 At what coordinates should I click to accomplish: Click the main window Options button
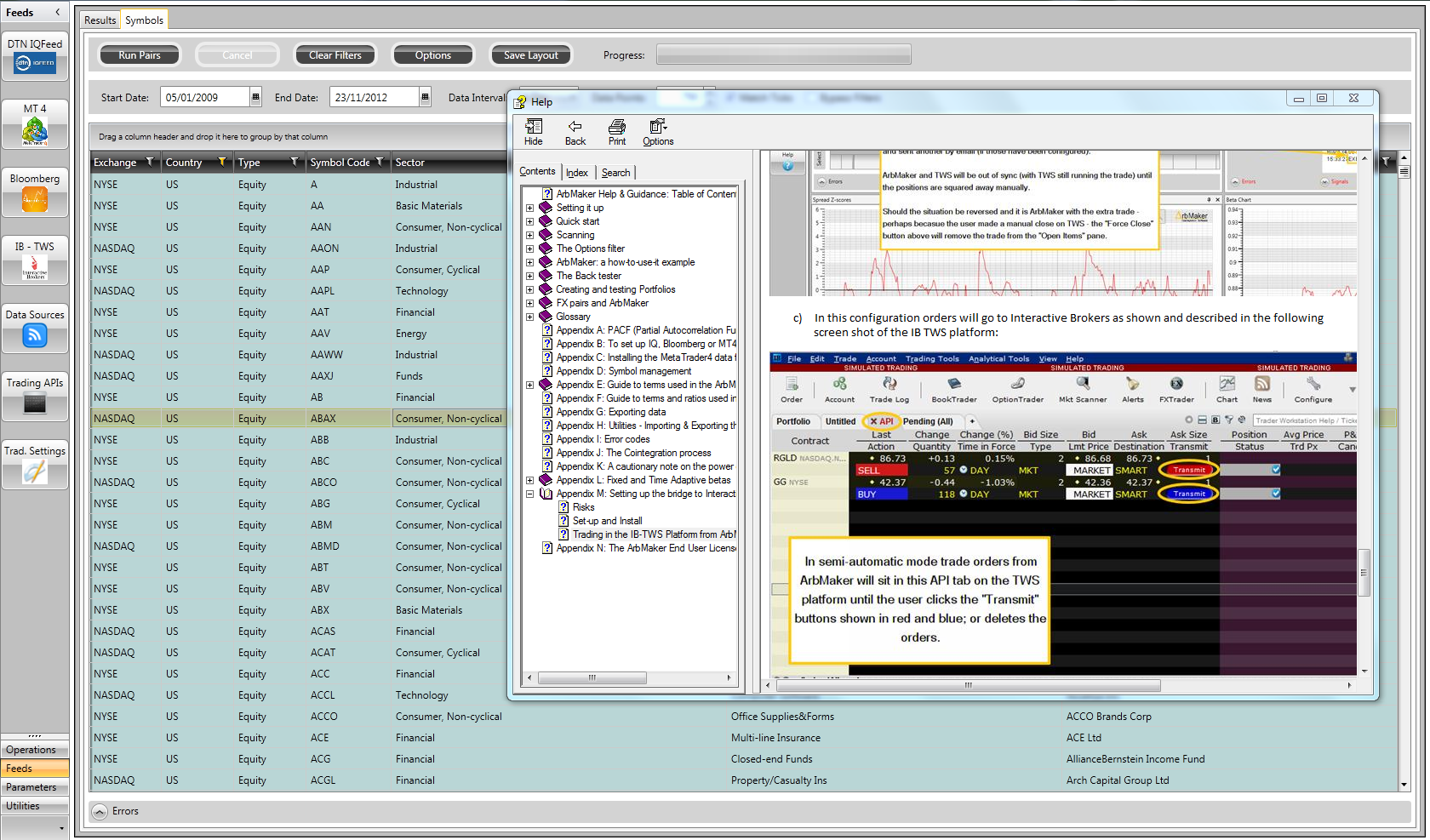pos(433,55)
